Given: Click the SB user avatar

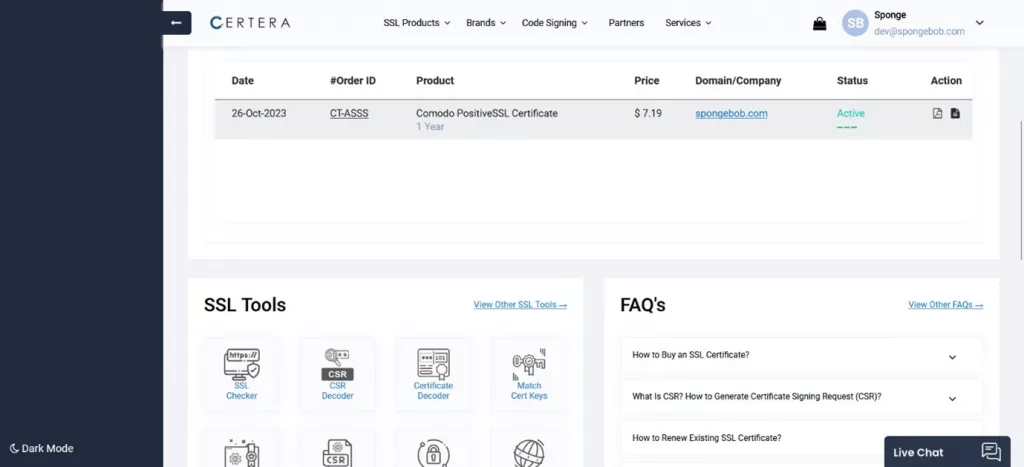Looking at the screenshot, I should pos(855,23).
